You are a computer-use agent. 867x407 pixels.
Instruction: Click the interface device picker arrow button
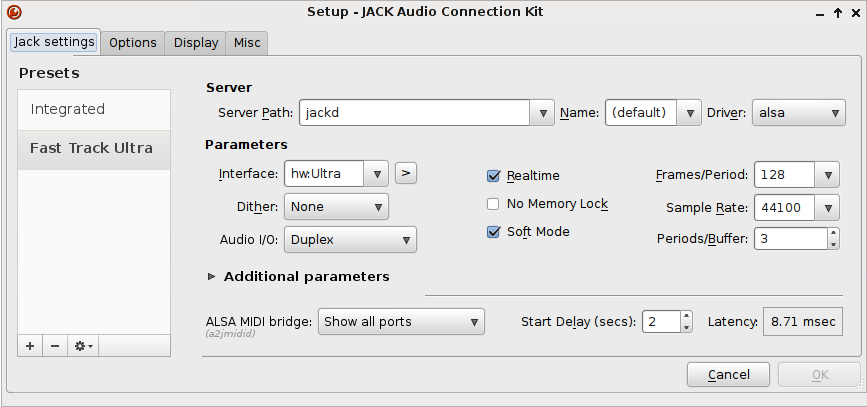[406, 173]
